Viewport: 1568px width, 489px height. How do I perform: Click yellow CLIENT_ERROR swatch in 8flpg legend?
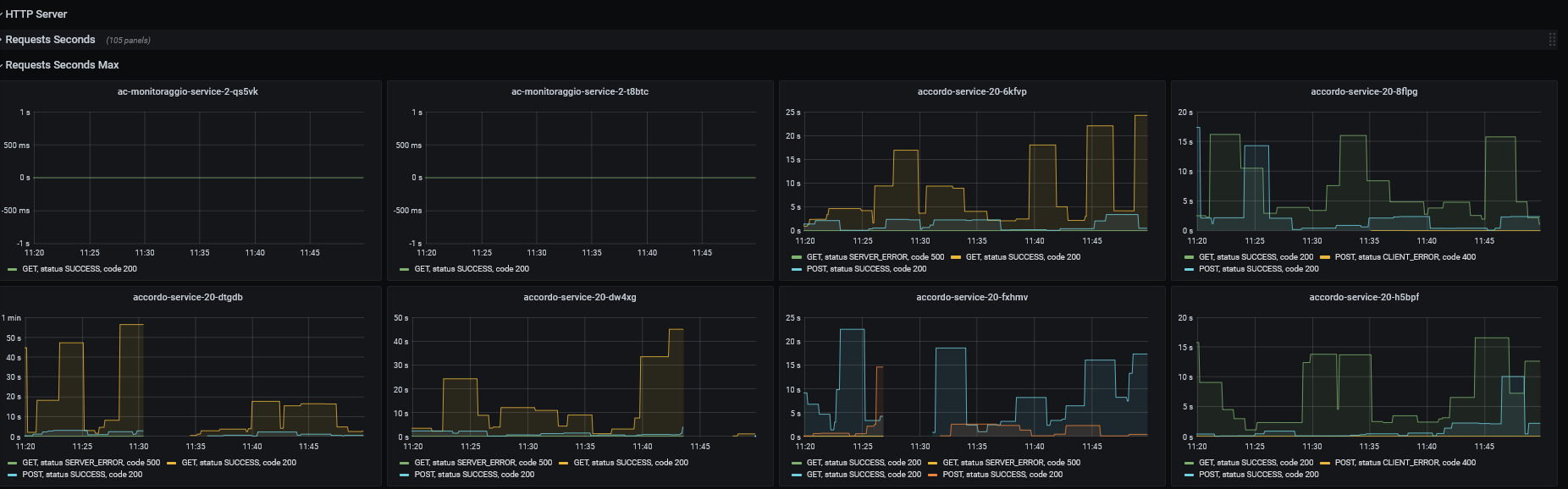point(1325,257)
